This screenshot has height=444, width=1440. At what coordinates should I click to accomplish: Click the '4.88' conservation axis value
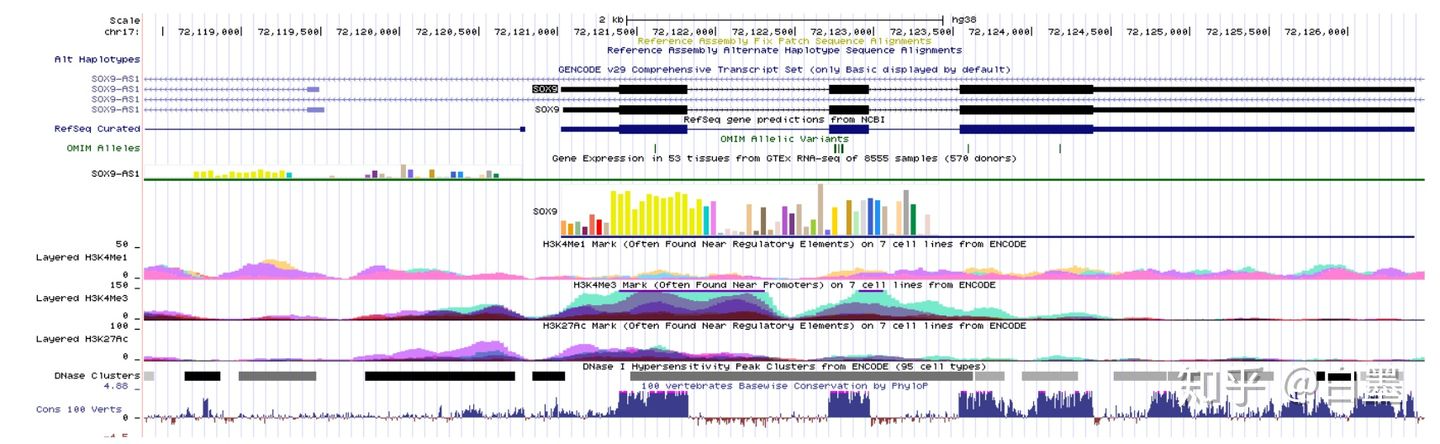(116, 386)
